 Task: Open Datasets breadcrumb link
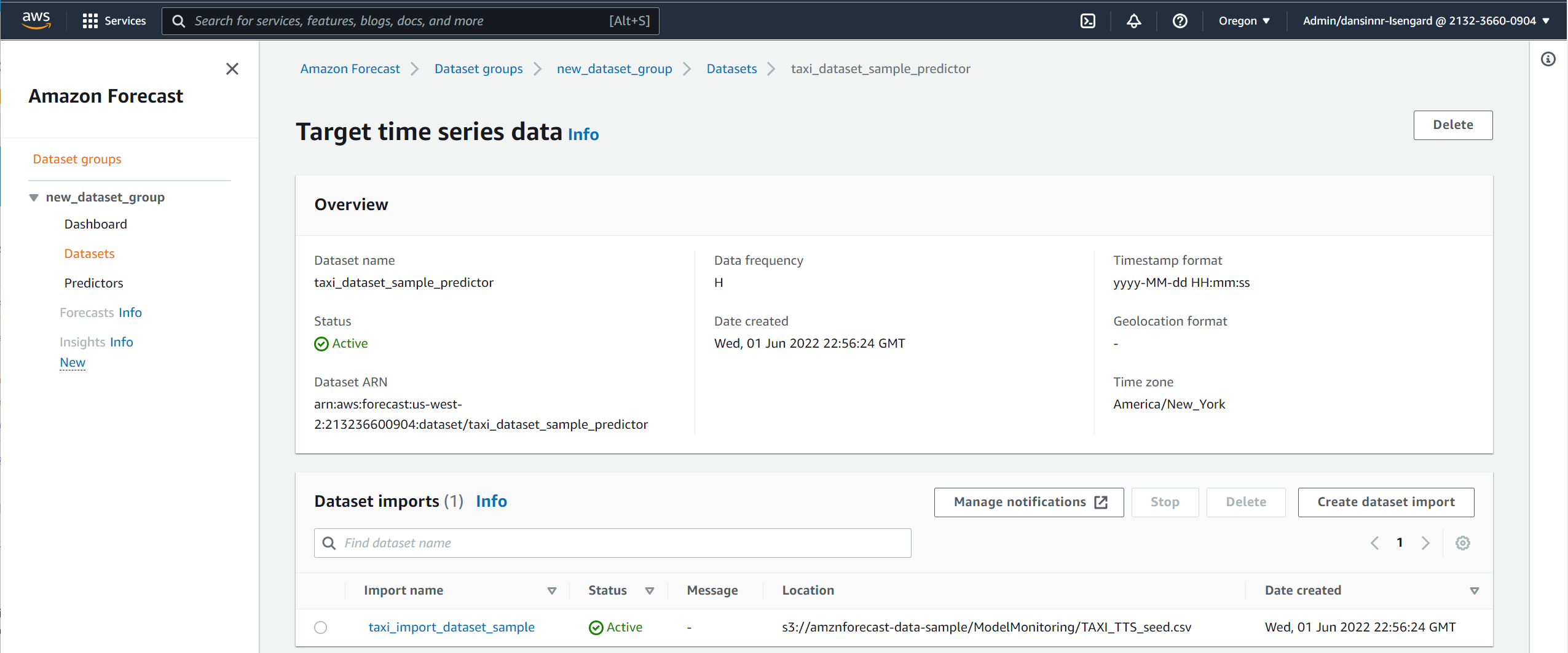coord(731,69)
